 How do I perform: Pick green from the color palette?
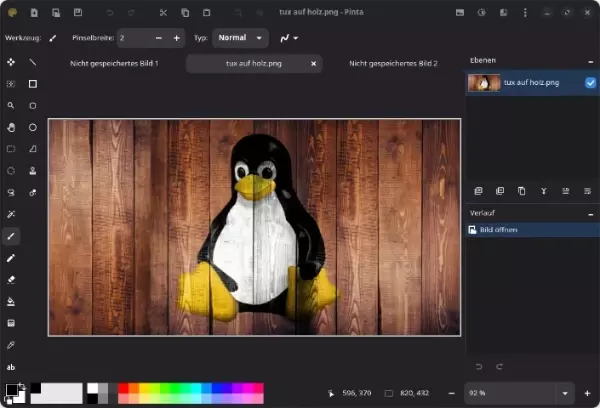pos(175,388)
